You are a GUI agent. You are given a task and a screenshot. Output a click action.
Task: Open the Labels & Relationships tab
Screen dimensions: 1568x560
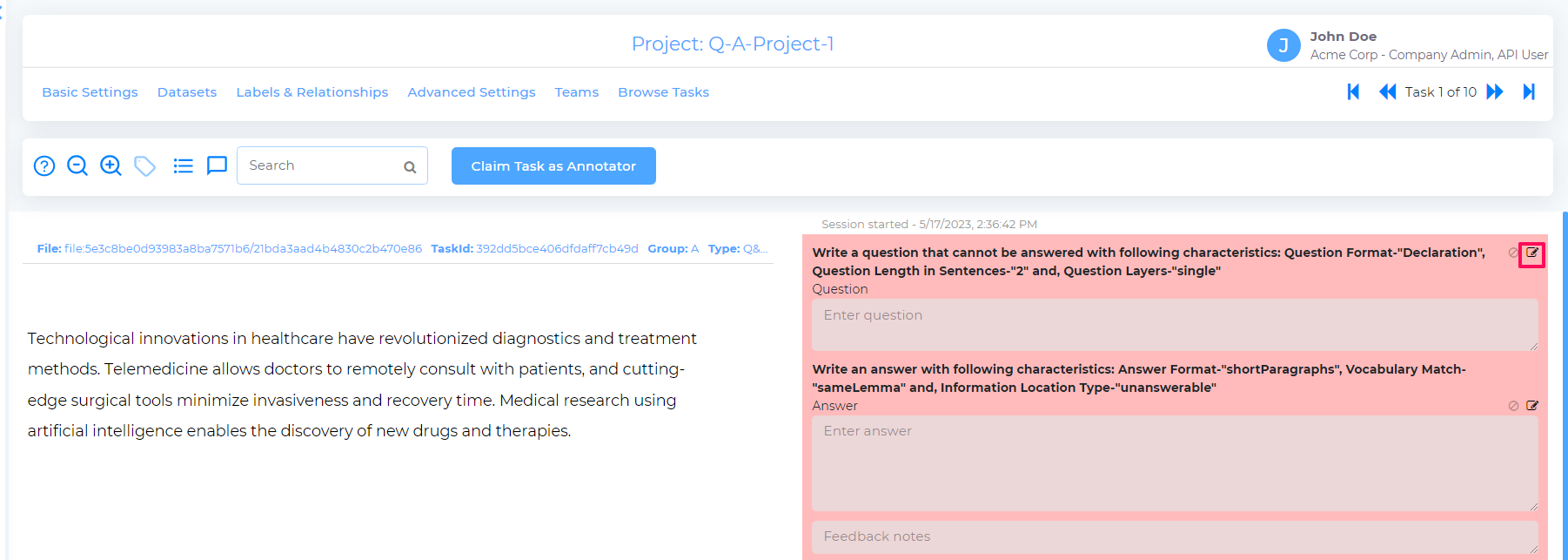pyautogui.click(x=312, y=92)
